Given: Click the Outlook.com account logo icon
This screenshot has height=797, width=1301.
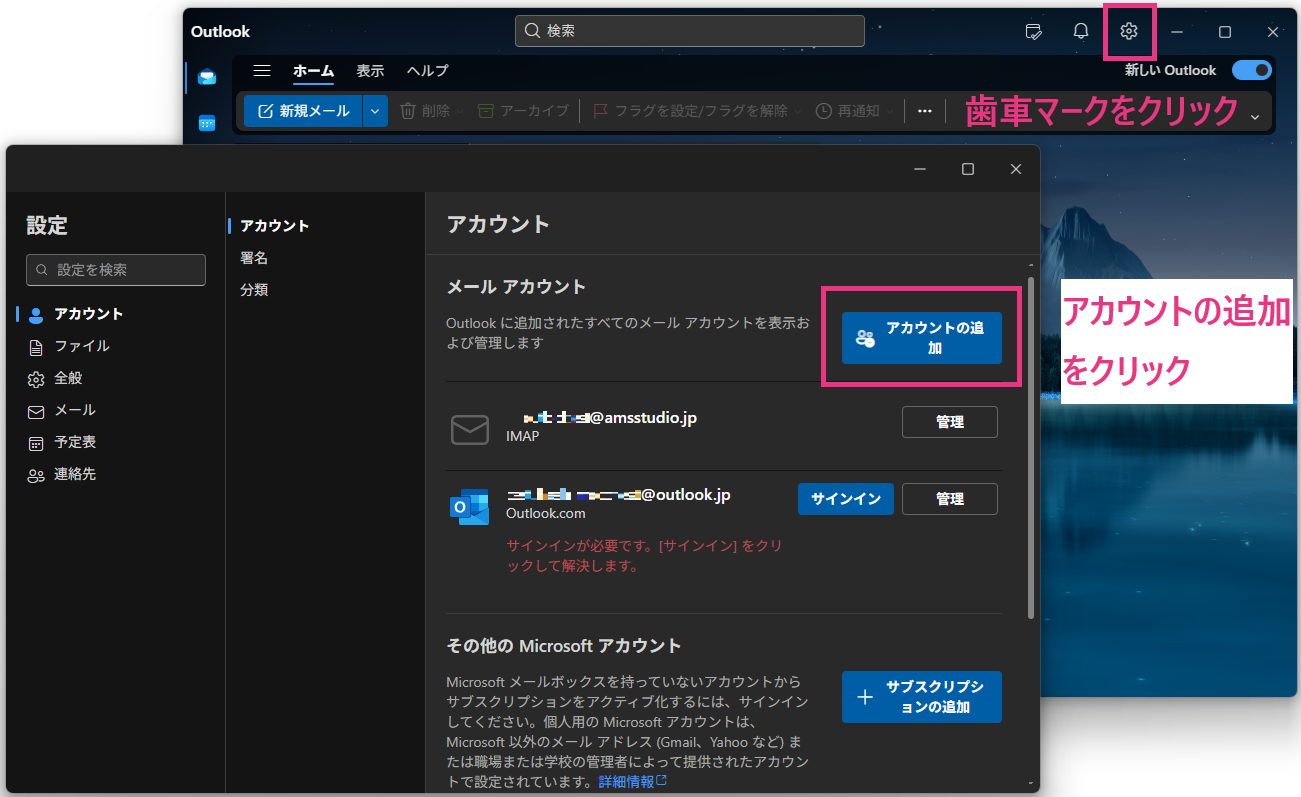Looking at the screenshot, I should [469, 507].
